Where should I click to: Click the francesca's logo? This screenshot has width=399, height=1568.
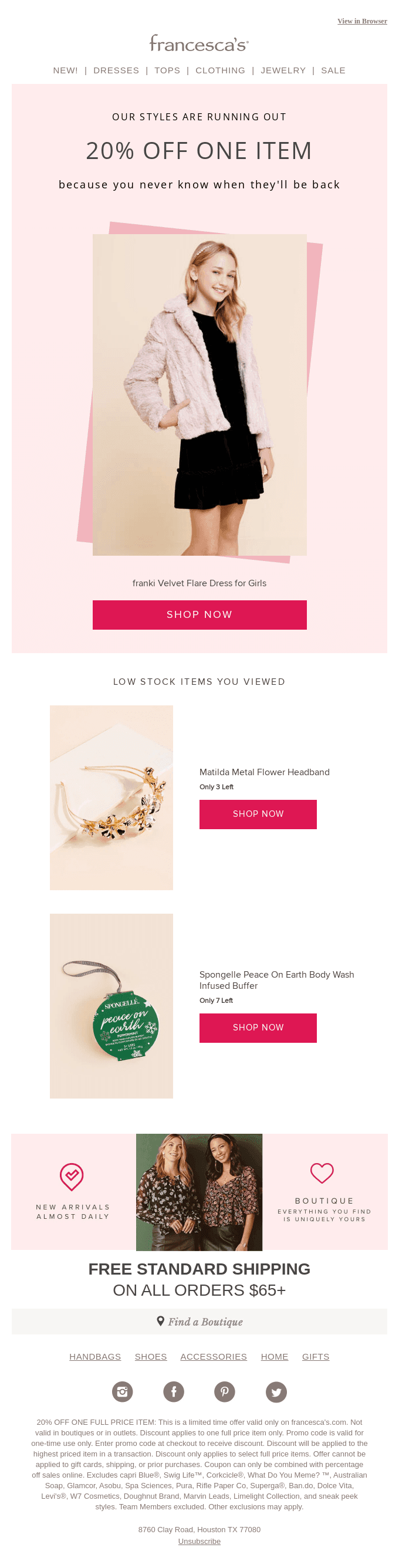pyautogui.click(x=199, y=43)
